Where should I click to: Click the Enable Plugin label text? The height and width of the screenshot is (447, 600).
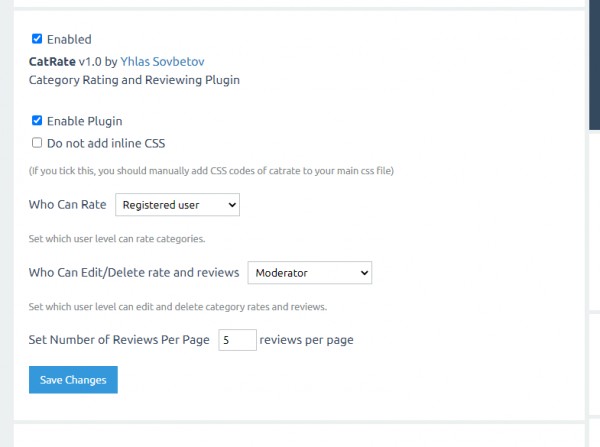pos(84,121)
